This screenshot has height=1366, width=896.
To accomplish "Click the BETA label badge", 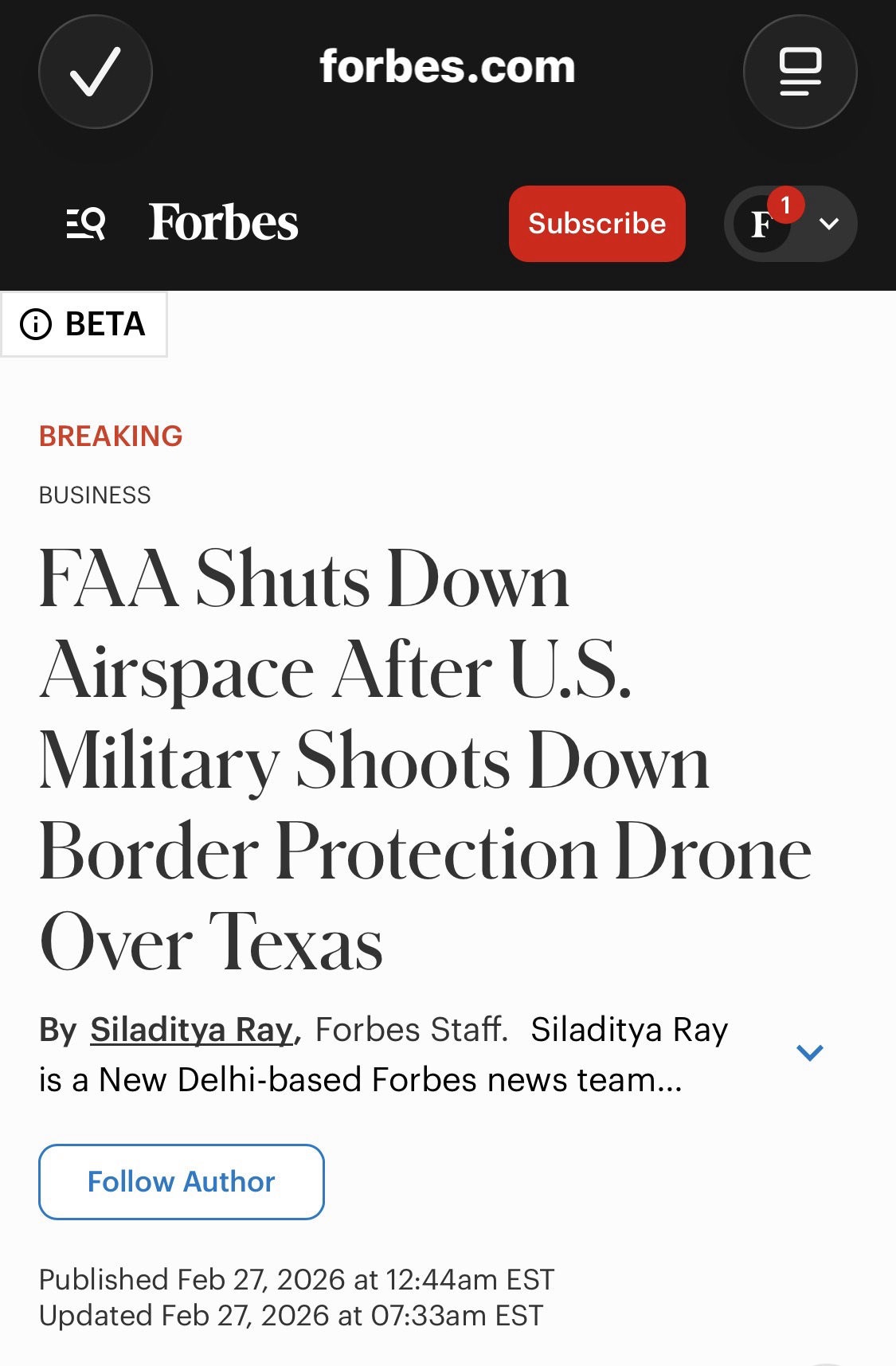I will 104,324.
